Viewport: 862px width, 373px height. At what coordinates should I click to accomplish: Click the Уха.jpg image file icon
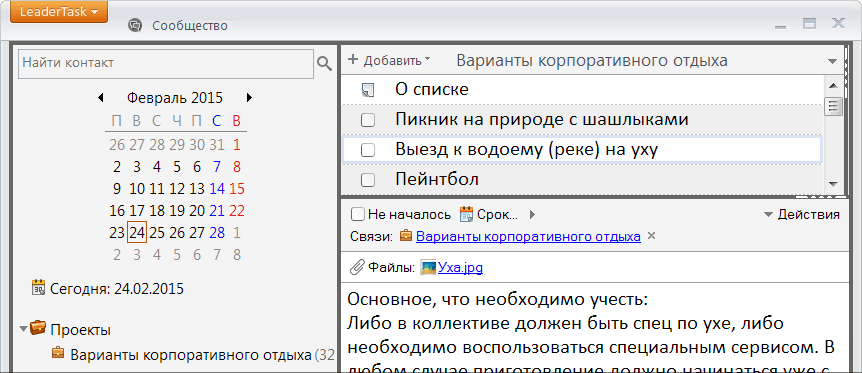tap(428, 267)
